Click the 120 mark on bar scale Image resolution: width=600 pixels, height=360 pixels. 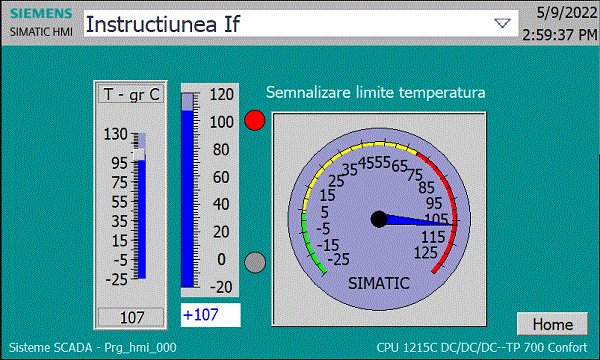tap(221, 94)
